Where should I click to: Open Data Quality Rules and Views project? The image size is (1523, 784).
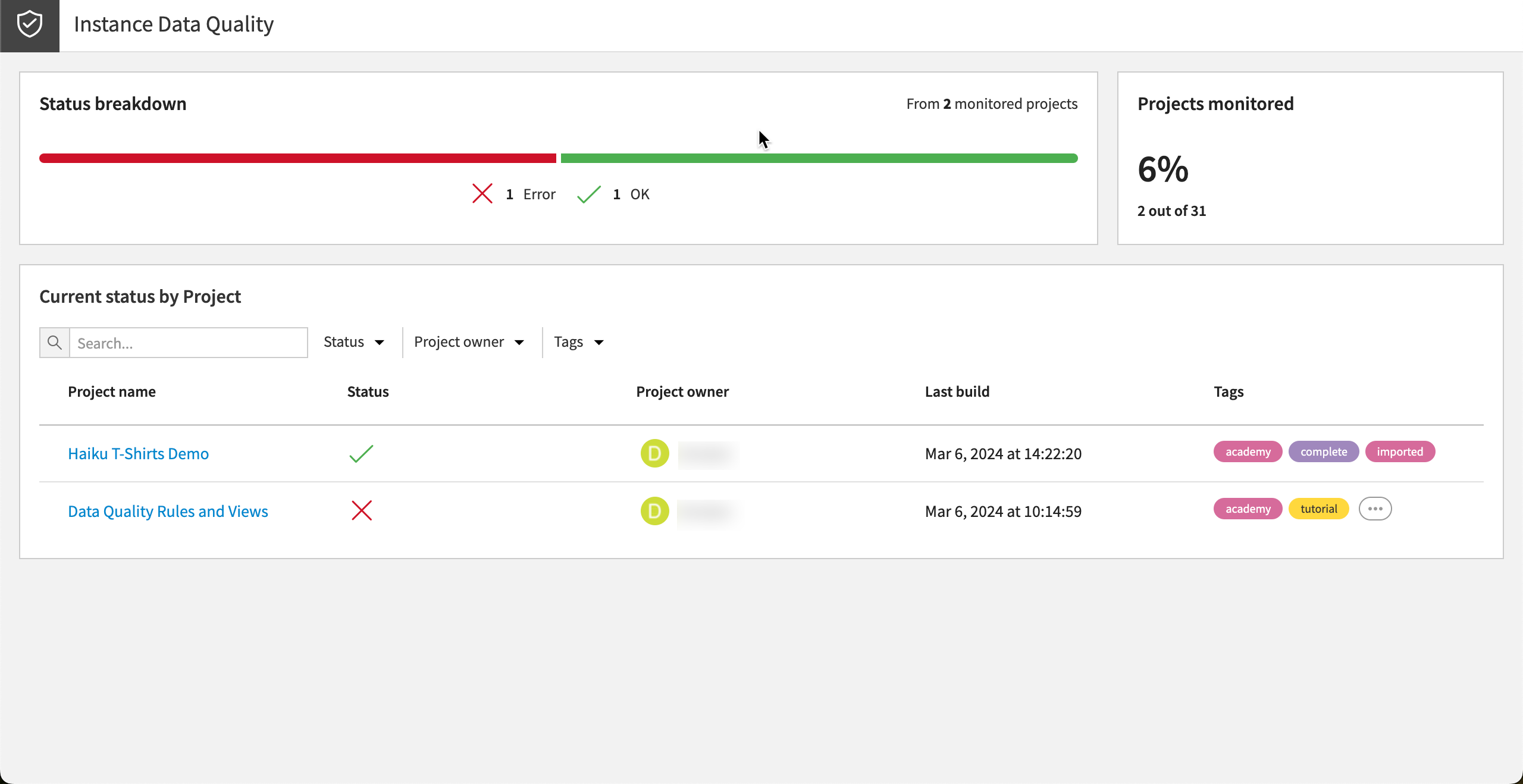point(168,512)
